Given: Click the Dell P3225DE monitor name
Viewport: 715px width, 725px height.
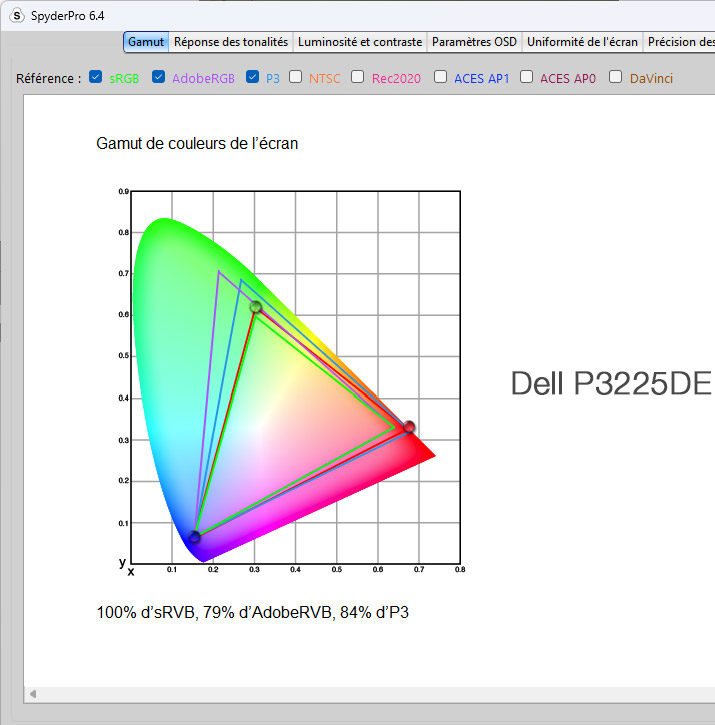Looking at the screenshot, I should (611, 383).
